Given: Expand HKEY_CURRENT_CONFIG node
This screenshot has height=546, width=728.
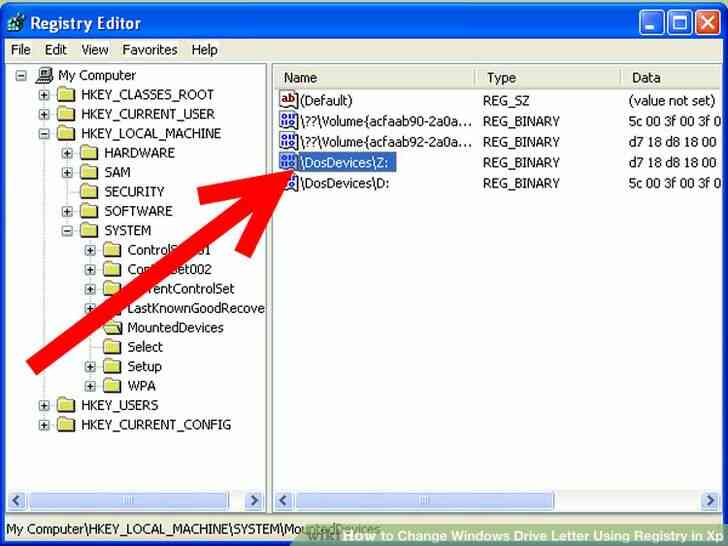Looking at the screenshot, I should point(44,425).
